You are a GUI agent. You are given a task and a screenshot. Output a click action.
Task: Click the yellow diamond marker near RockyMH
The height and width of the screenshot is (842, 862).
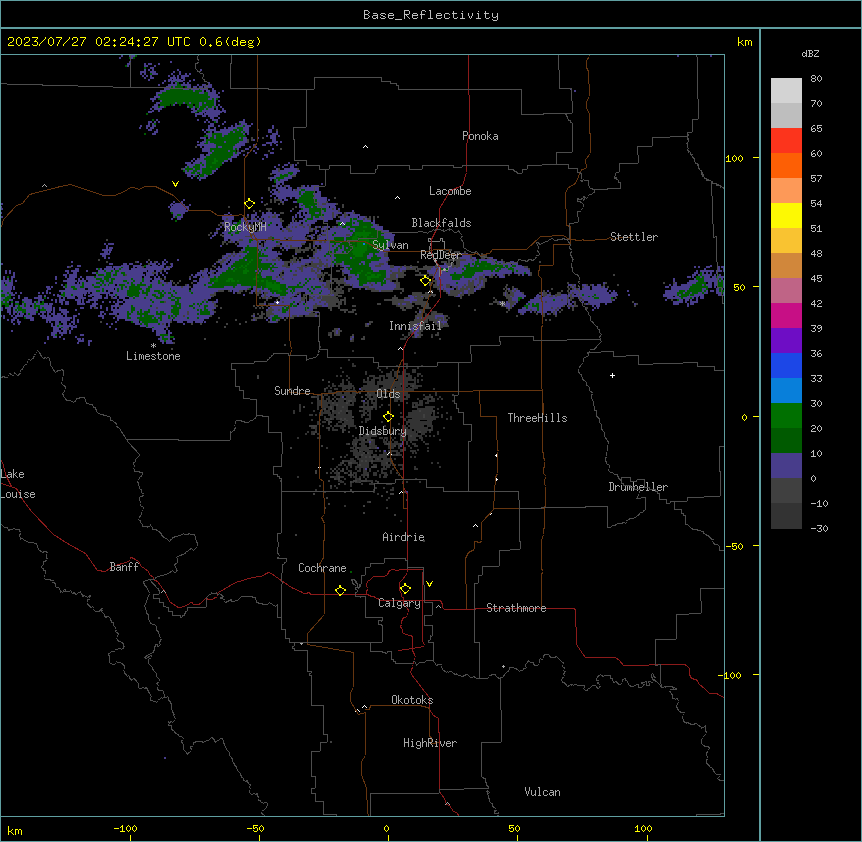(x=250, y=204)
